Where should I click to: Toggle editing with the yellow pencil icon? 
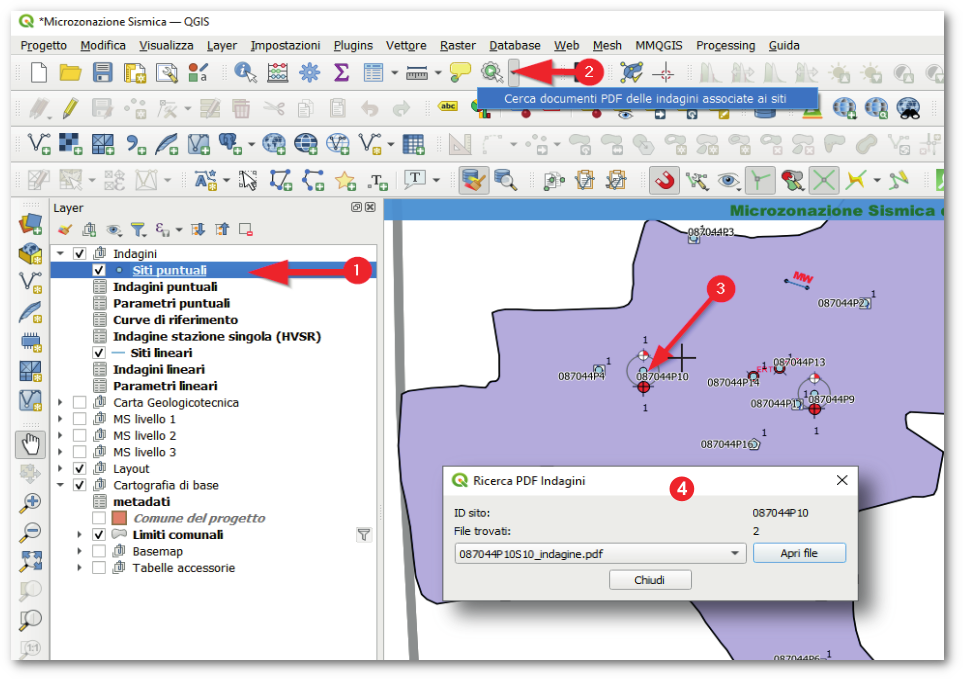[x=71, y=109]
